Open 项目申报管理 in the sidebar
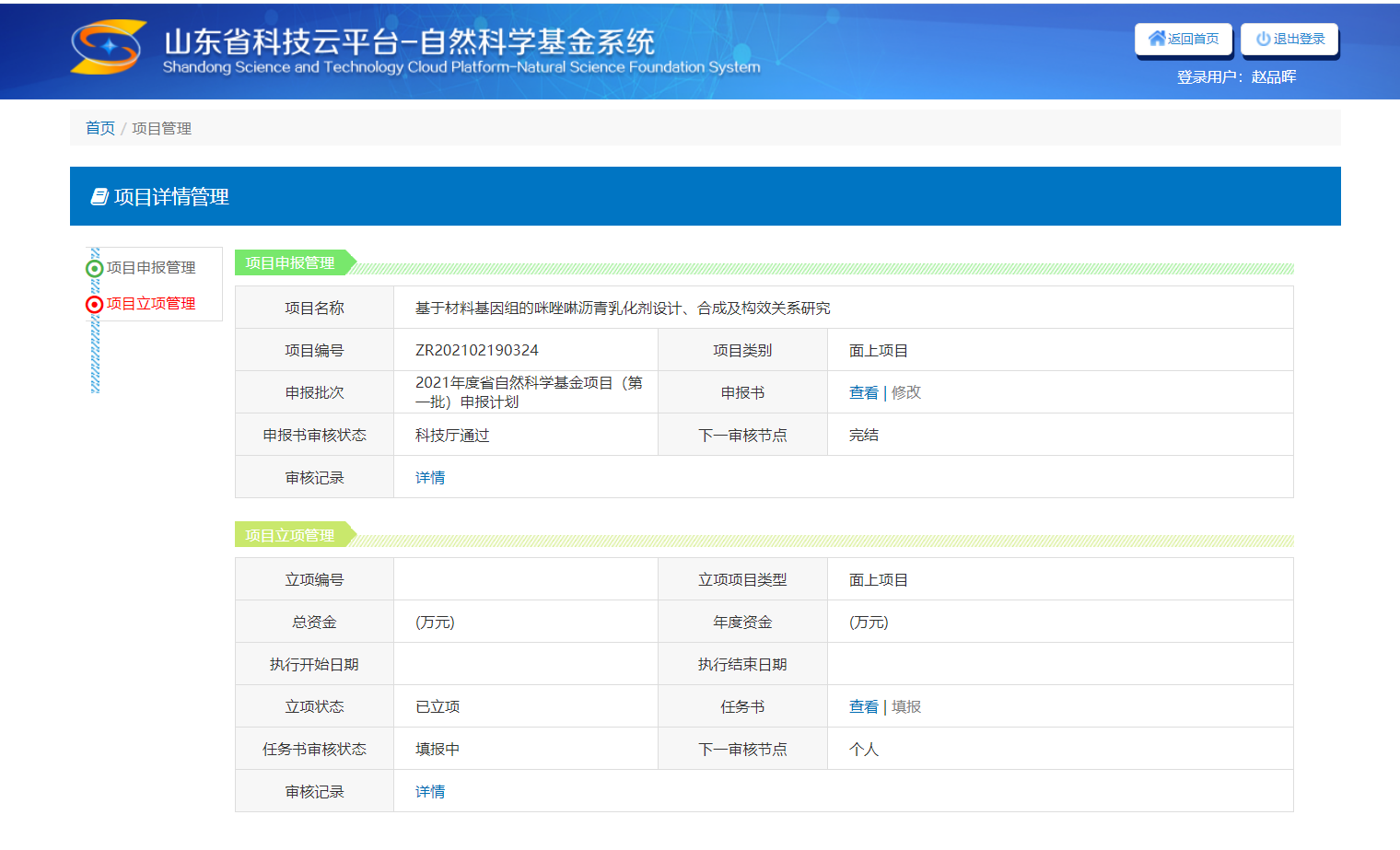 (x=151, y=267)
